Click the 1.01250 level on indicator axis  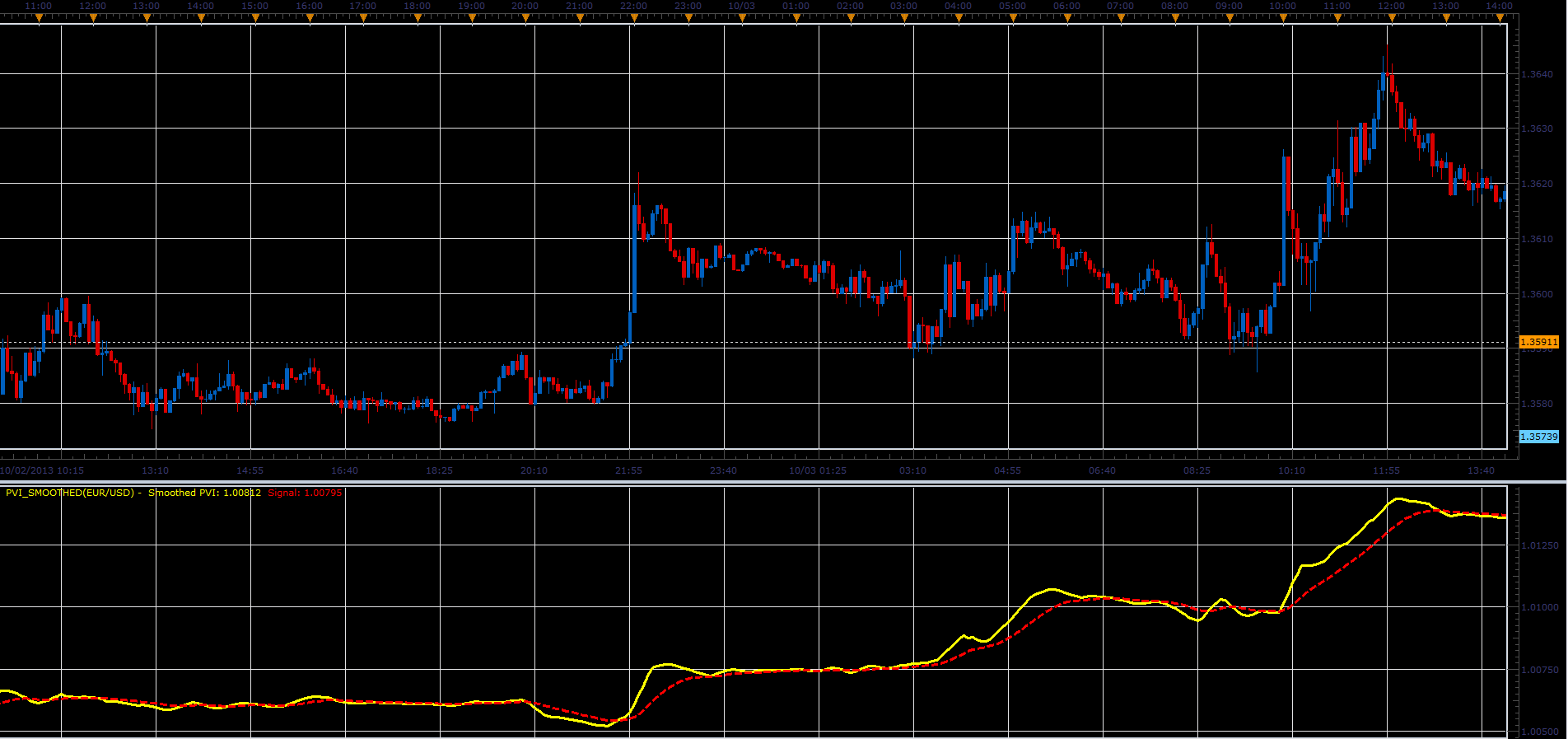tap(1539, 545)
